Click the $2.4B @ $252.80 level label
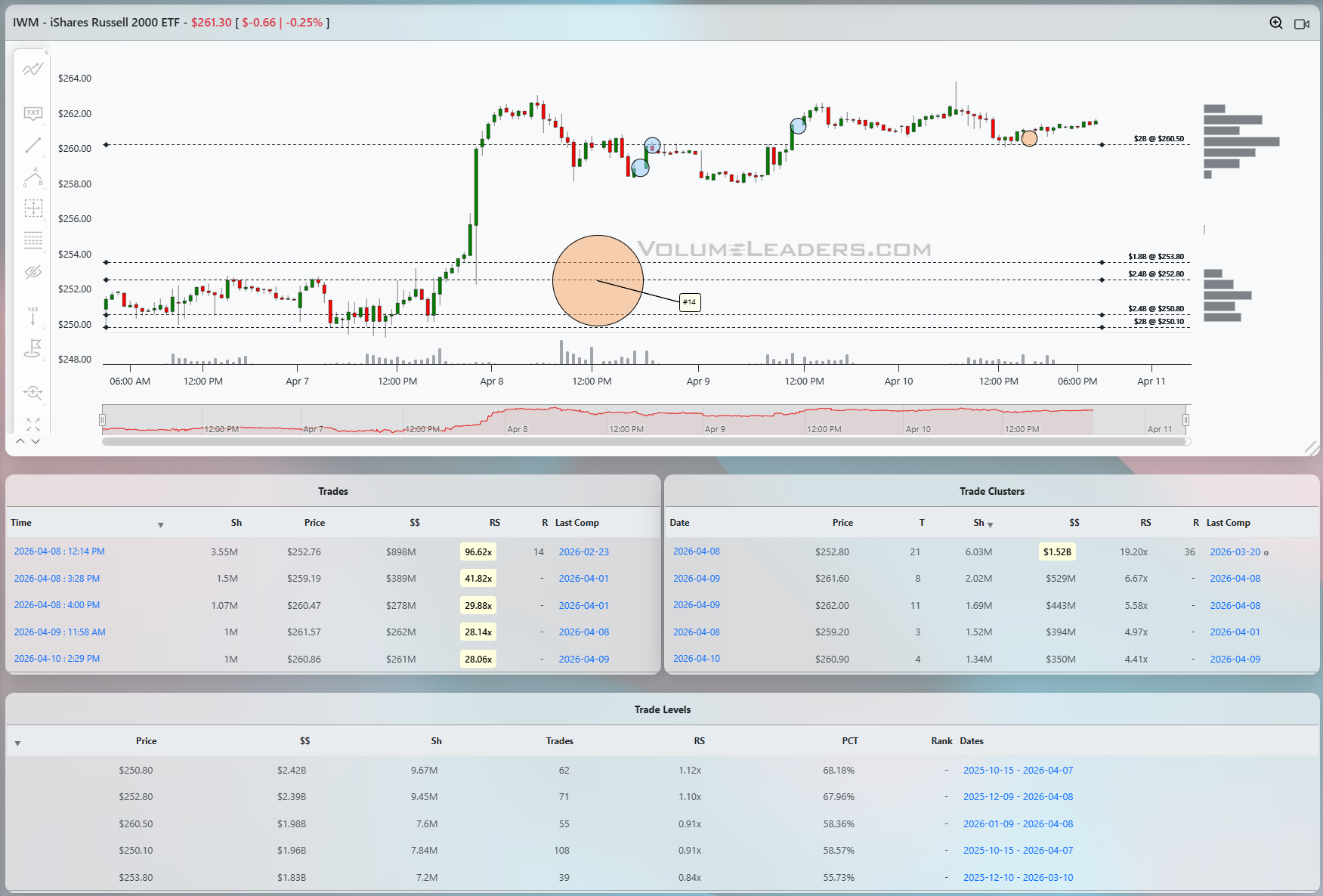The height and width of the screenshot is (896, 1323). (x=1156, y=274)
